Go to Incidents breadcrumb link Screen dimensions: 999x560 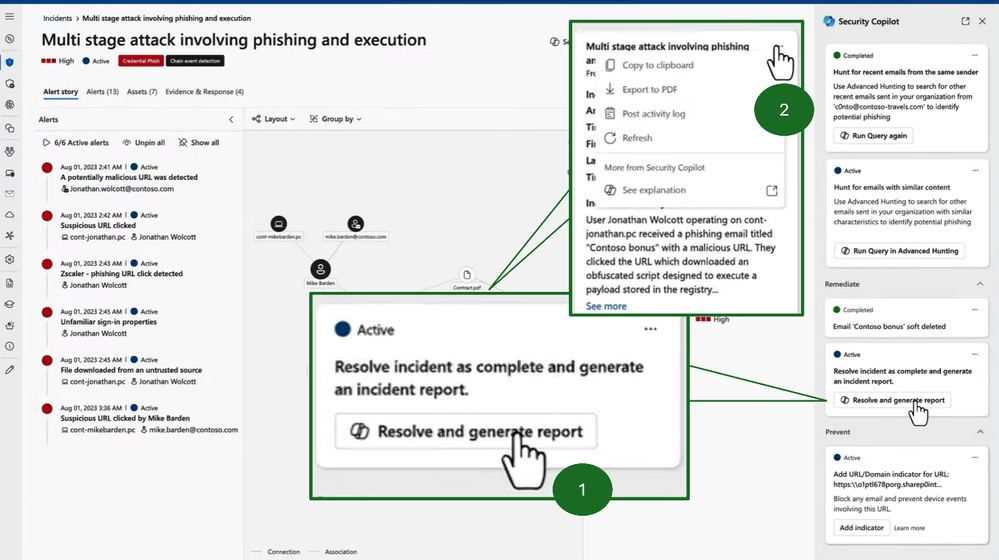tap(57, 18)
